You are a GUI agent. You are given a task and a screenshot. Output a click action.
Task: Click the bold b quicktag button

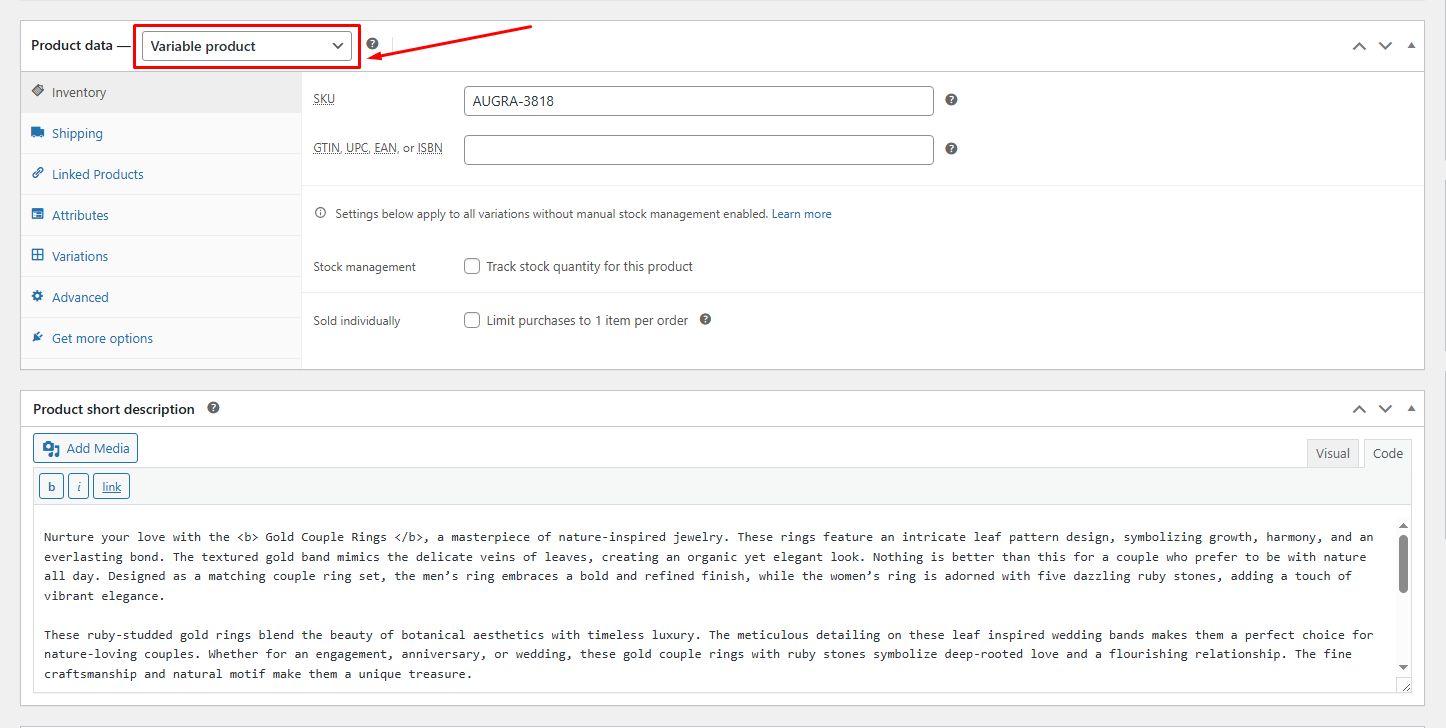[51, 486]
